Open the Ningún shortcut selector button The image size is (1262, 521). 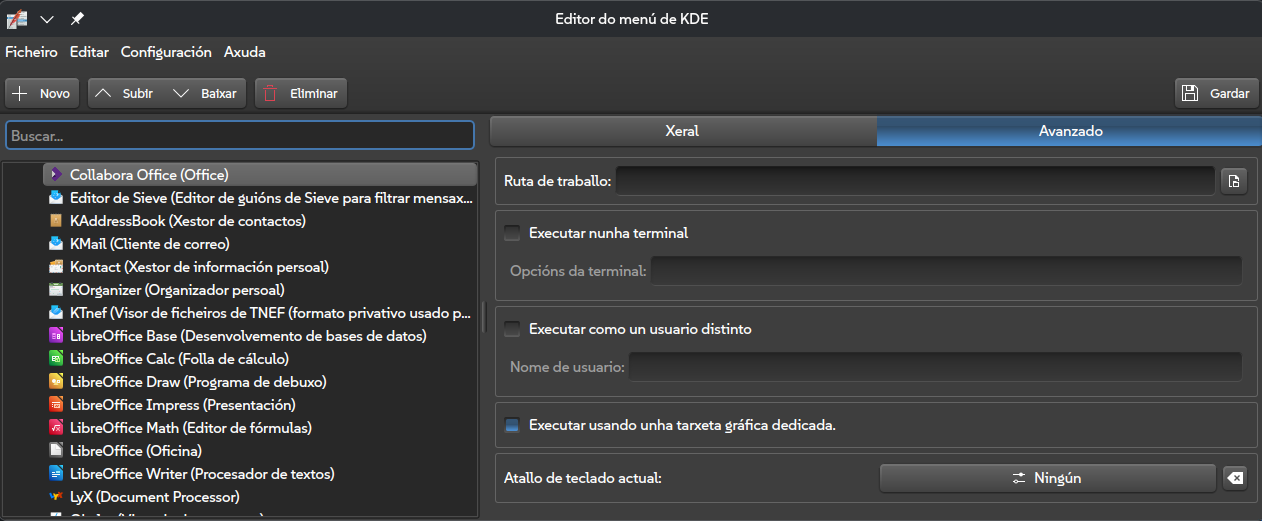point(1047,479)
